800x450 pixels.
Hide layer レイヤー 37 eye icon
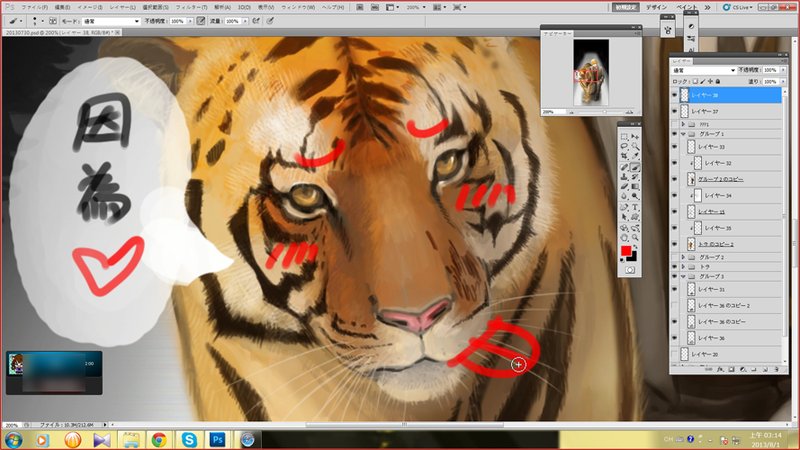click(x=674, y=111)
